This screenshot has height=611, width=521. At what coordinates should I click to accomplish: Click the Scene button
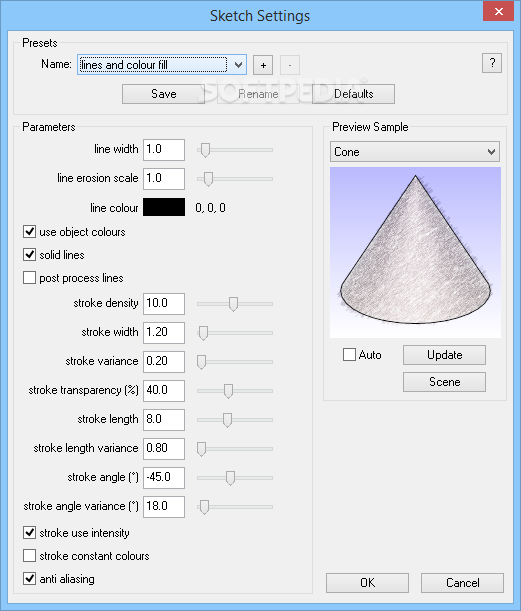pos(444,382)
